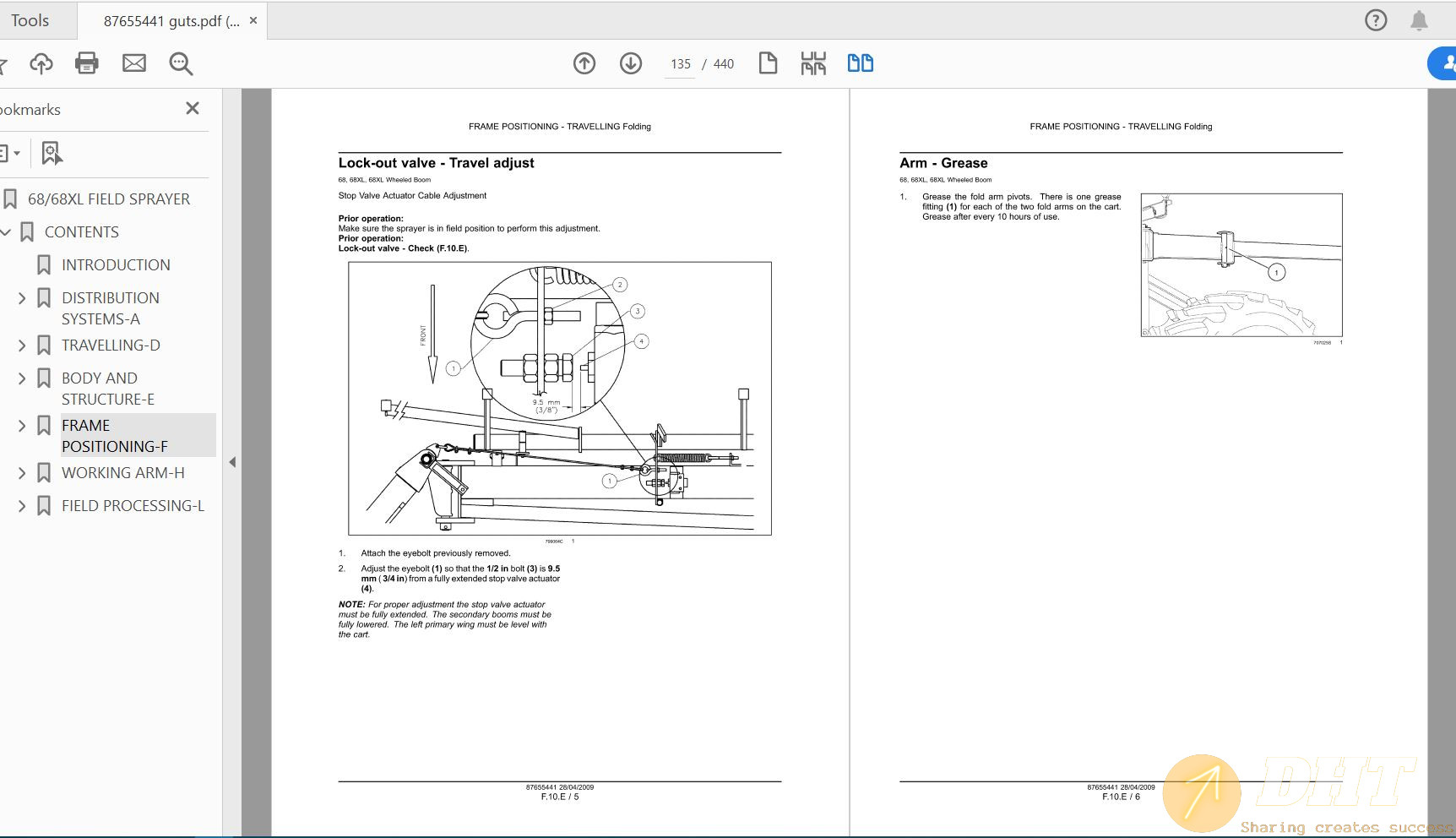This screenshot has height=838, width=1456.
Task: Open the zoom magnifier options icon
Action: [x=181, y=63]
